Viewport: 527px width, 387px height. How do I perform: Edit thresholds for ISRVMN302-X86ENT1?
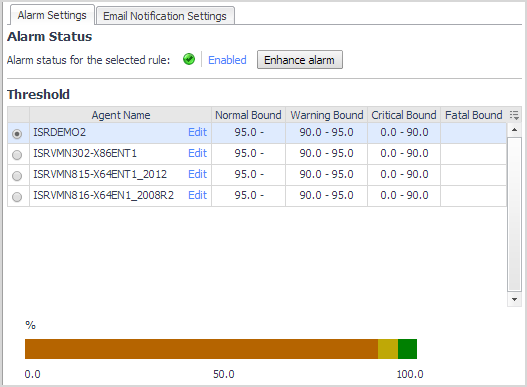coord(197,153)
